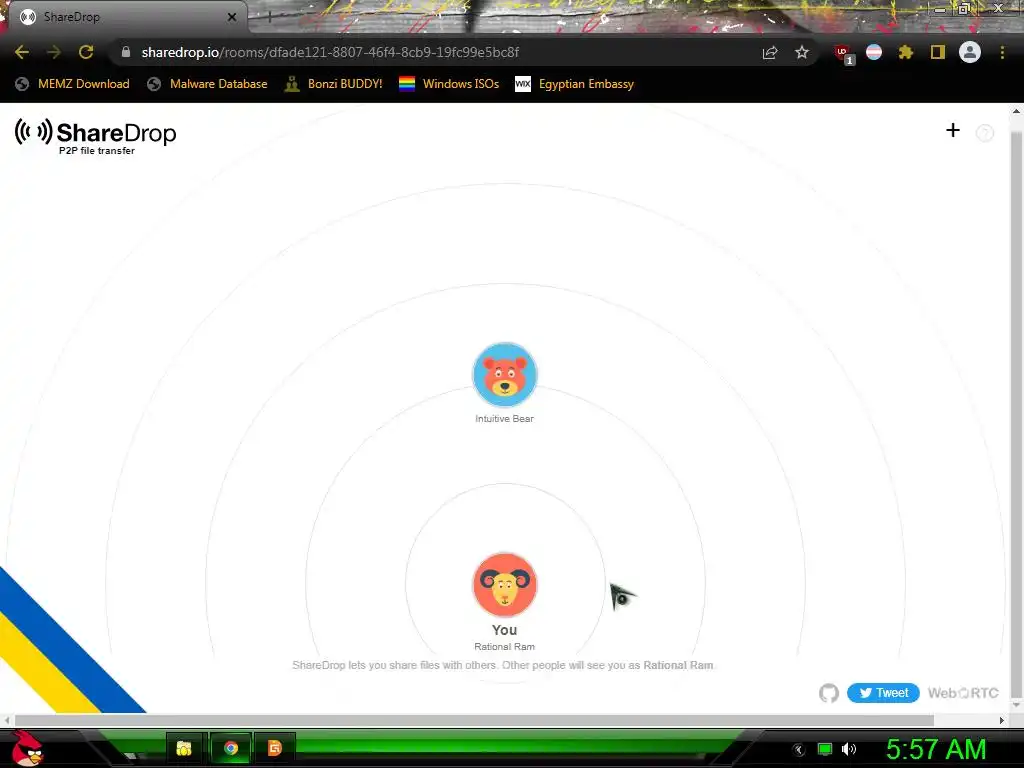Open the Chrome profile avatar

pos(970,52)
